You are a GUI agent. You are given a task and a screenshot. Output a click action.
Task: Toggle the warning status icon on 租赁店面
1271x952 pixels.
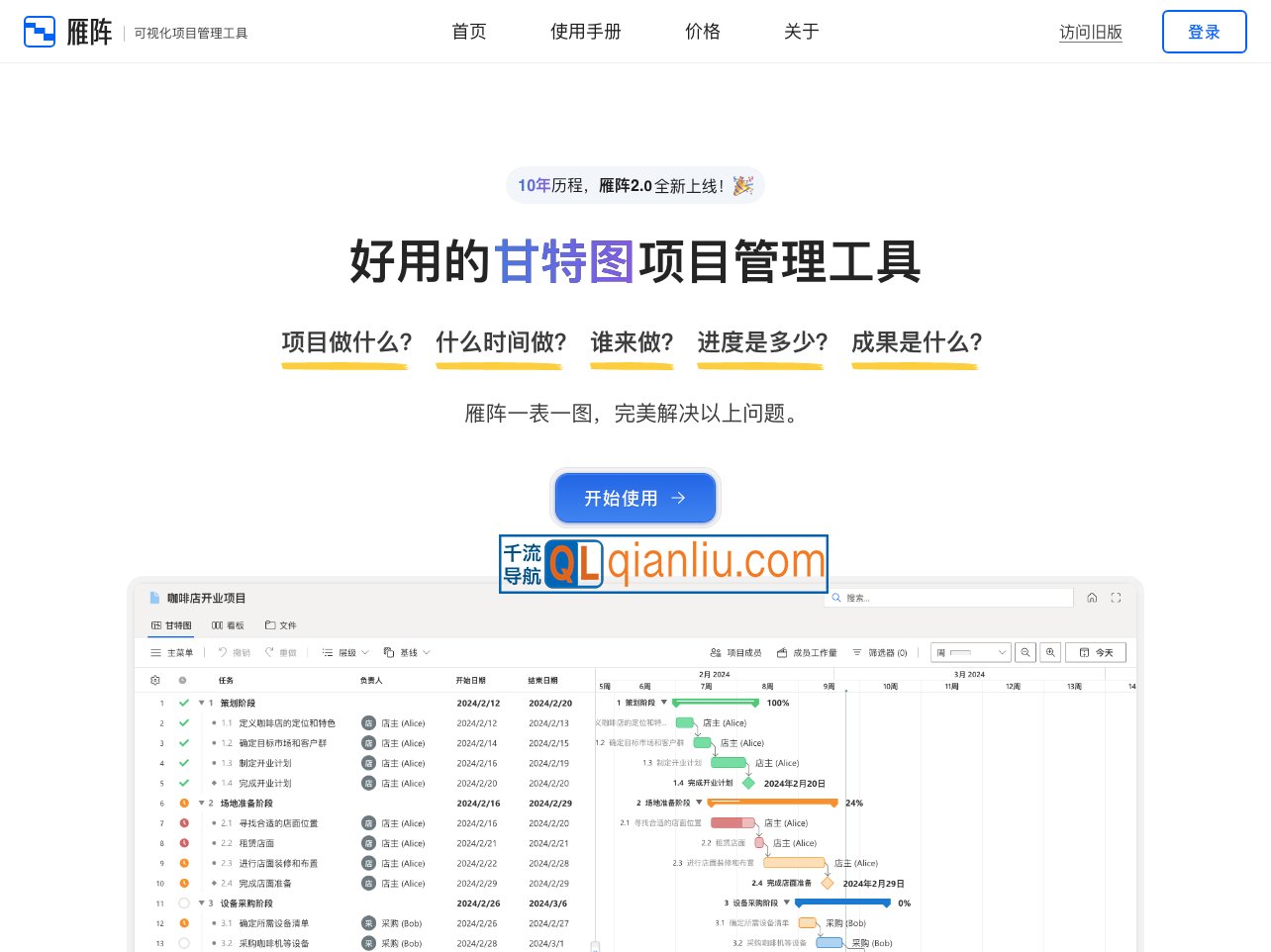(x=183, y=843)
